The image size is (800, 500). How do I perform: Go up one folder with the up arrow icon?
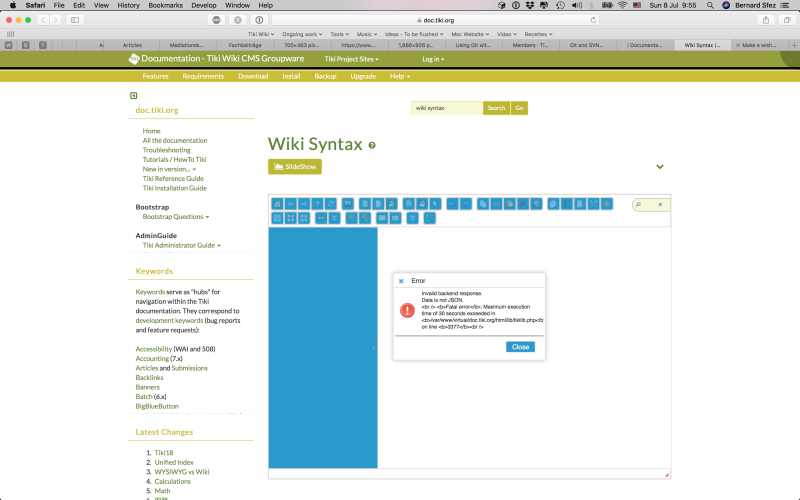317,204
